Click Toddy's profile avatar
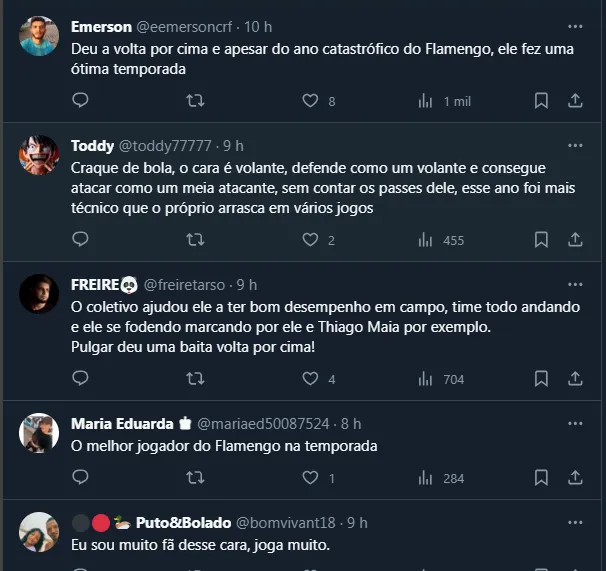606x571 pixels. [40, 154]
